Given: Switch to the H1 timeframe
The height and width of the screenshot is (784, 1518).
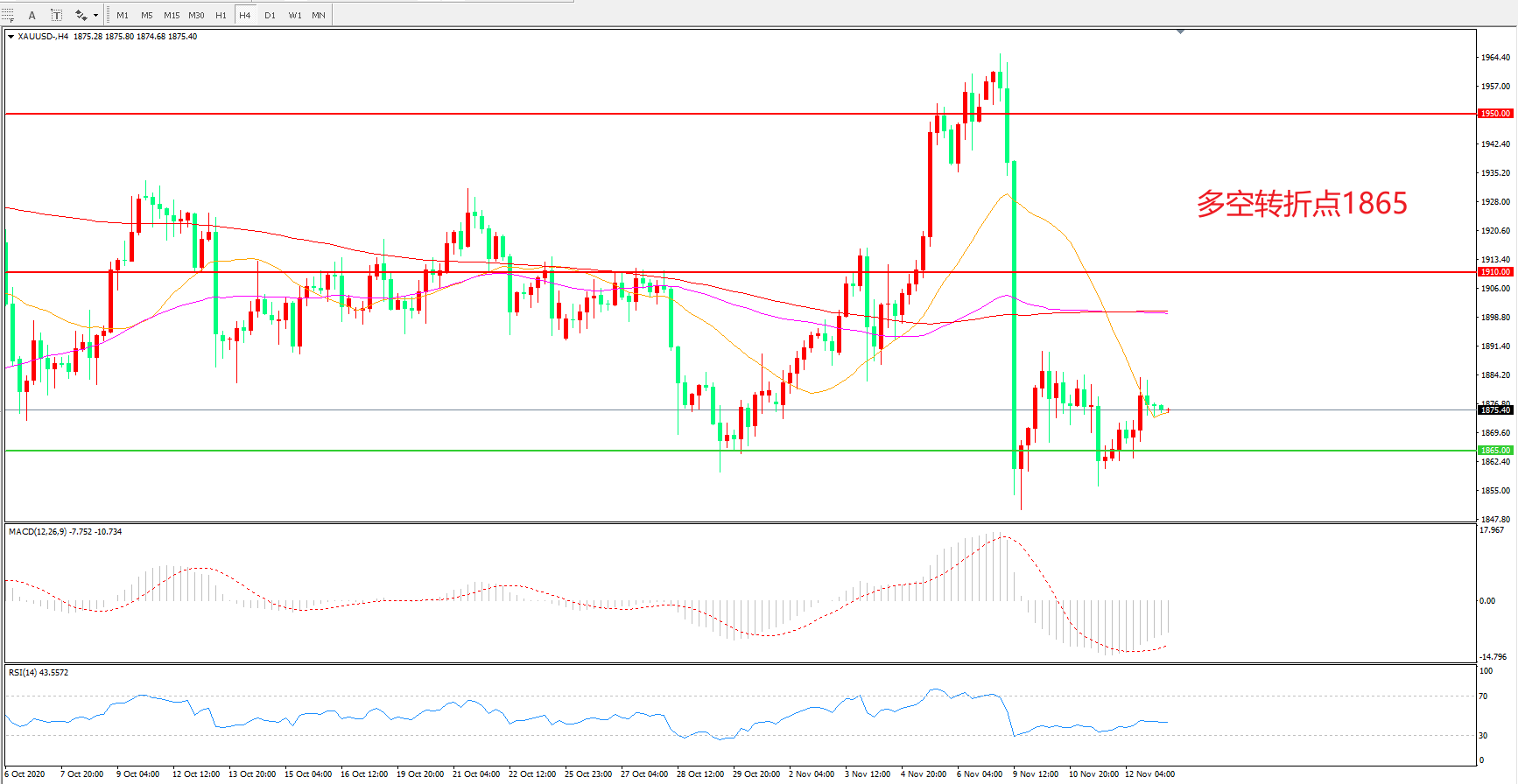Looking at the screenshot, I should 221,15.
